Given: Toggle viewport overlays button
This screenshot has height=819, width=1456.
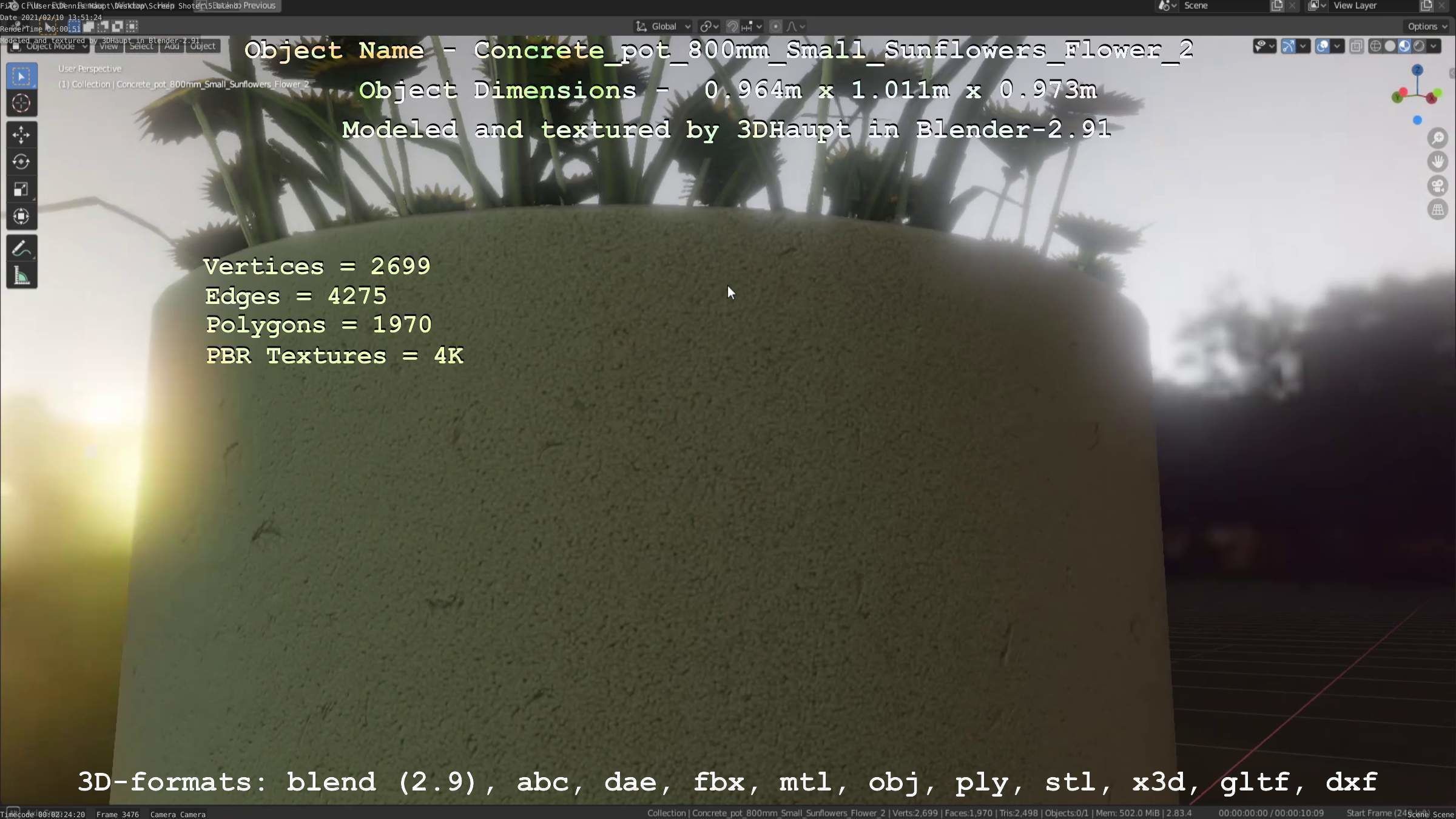Looking at the screenshot, I should [1323, 46].
